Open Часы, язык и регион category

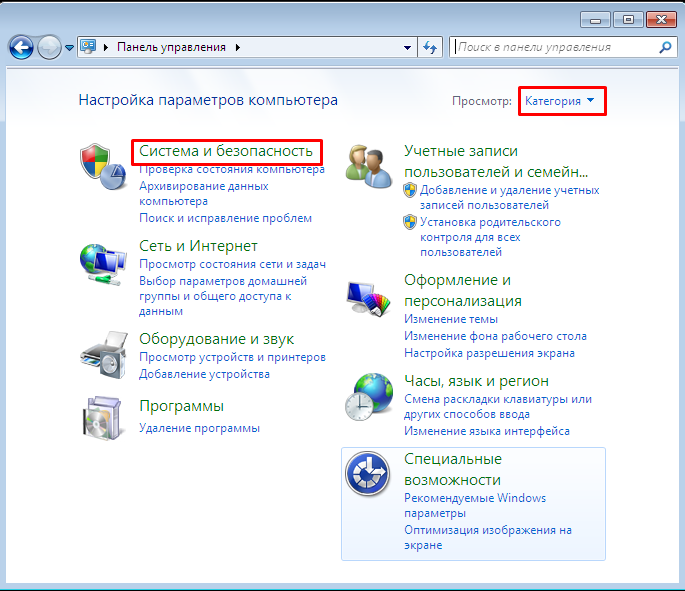476,381
